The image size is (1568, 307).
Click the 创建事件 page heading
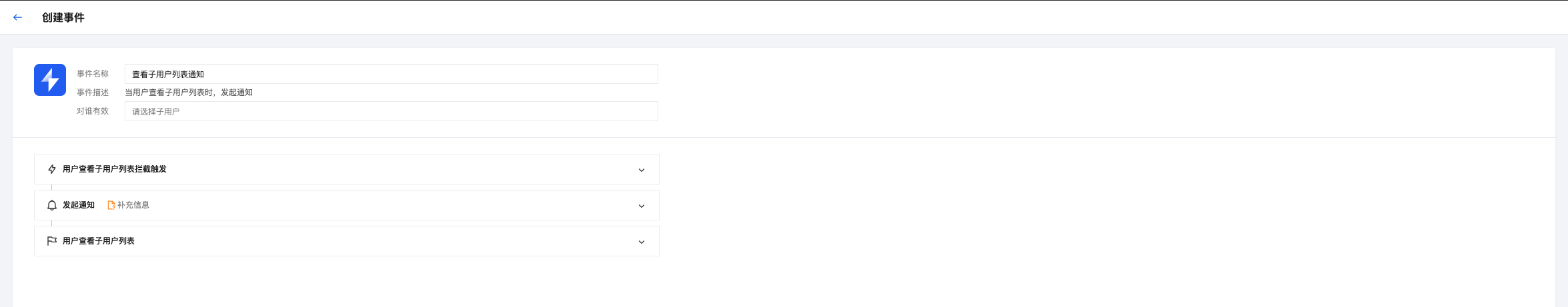(x=63, y=17)
